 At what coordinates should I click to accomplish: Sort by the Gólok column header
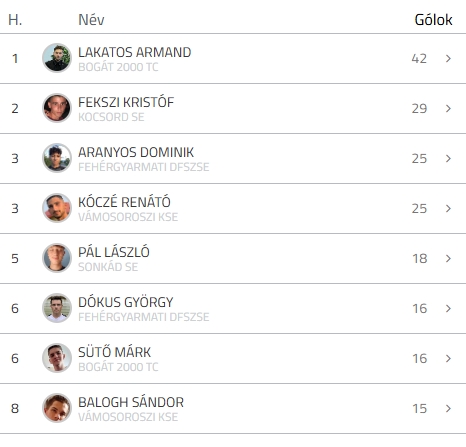(433, 20)
